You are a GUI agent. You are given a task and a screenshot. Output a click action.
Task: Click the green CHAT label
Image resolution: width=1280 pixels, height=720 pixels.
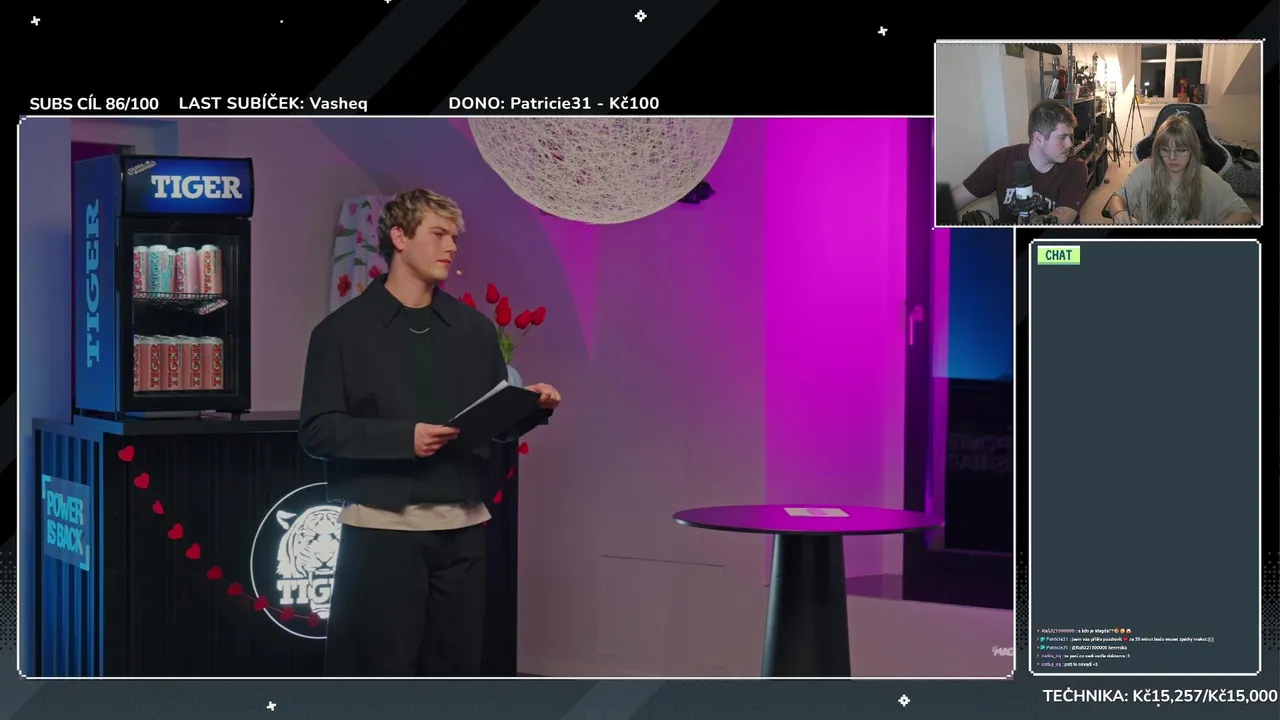point(1058,255)
